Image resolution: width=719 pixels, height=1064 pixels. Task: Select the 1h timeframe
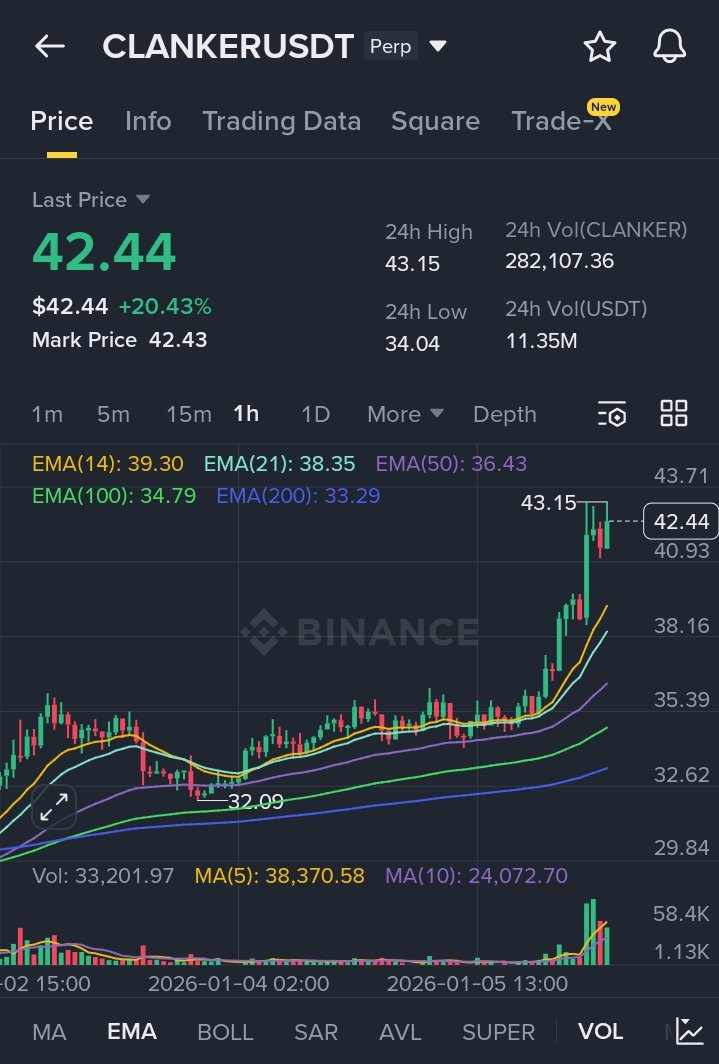point(246,413)
